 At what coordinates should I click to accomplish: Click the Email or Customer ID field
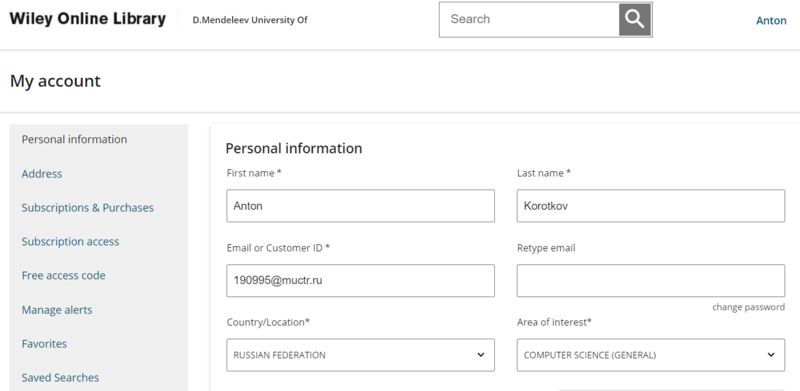tap(361, 280)
